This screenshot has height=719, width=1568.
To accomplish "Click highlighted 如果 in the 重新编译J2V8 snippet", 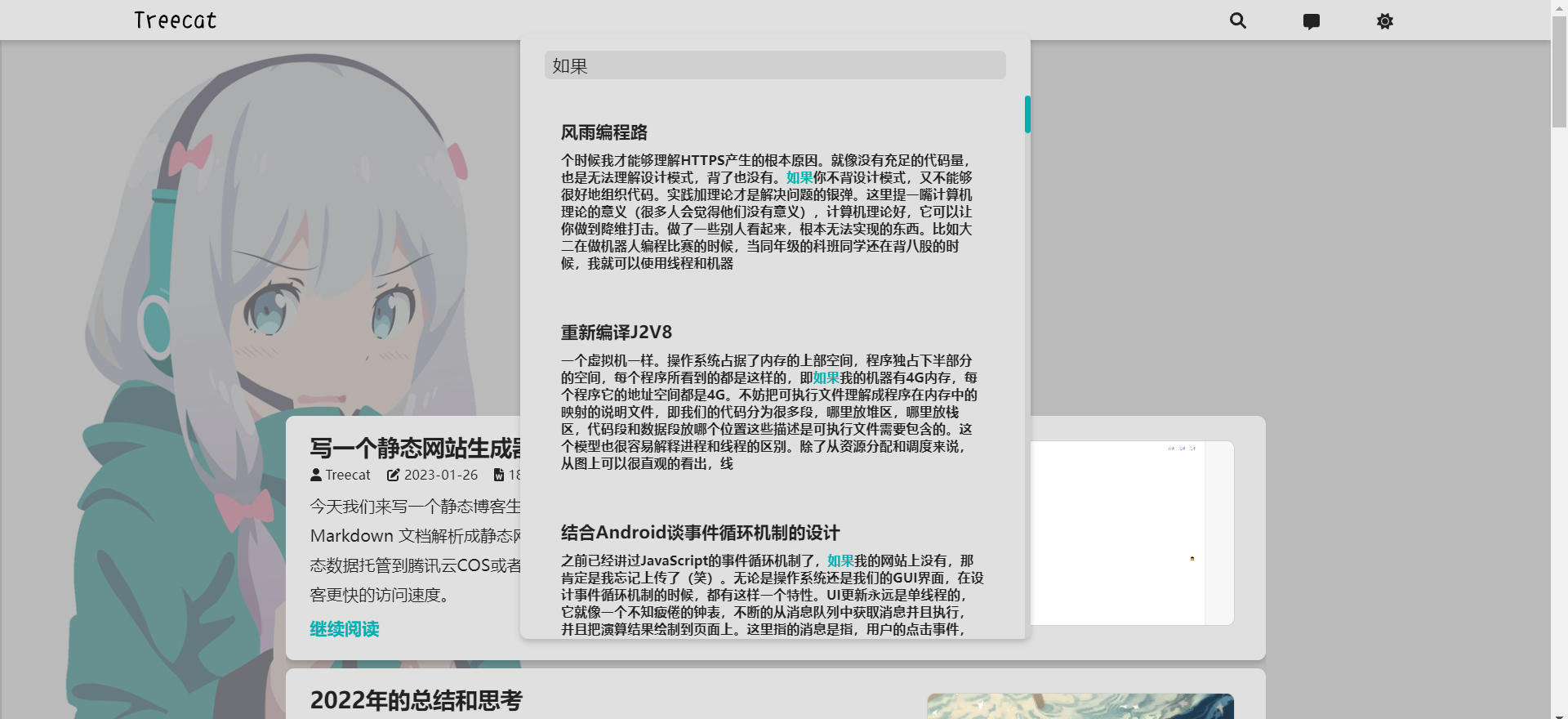I will 826,378.
